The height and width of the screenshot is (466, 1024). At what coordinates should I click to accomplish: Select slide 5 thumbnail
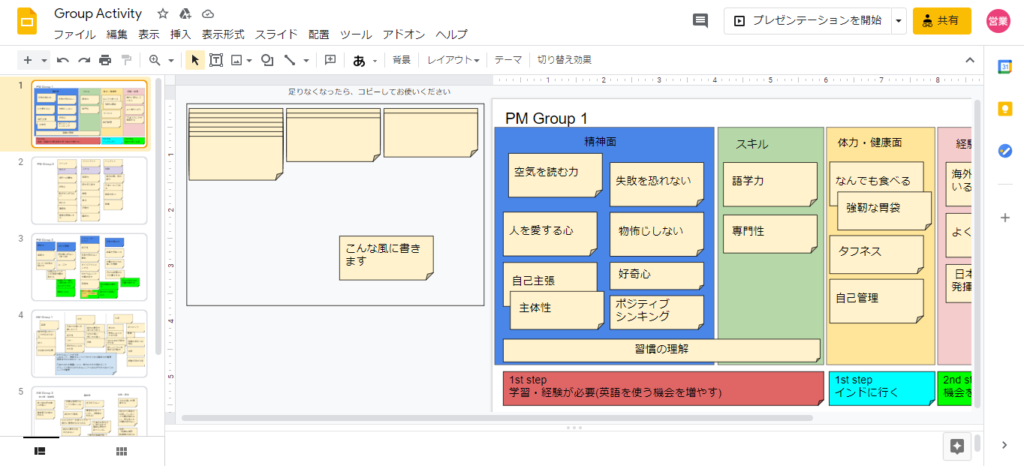[89, 411]
